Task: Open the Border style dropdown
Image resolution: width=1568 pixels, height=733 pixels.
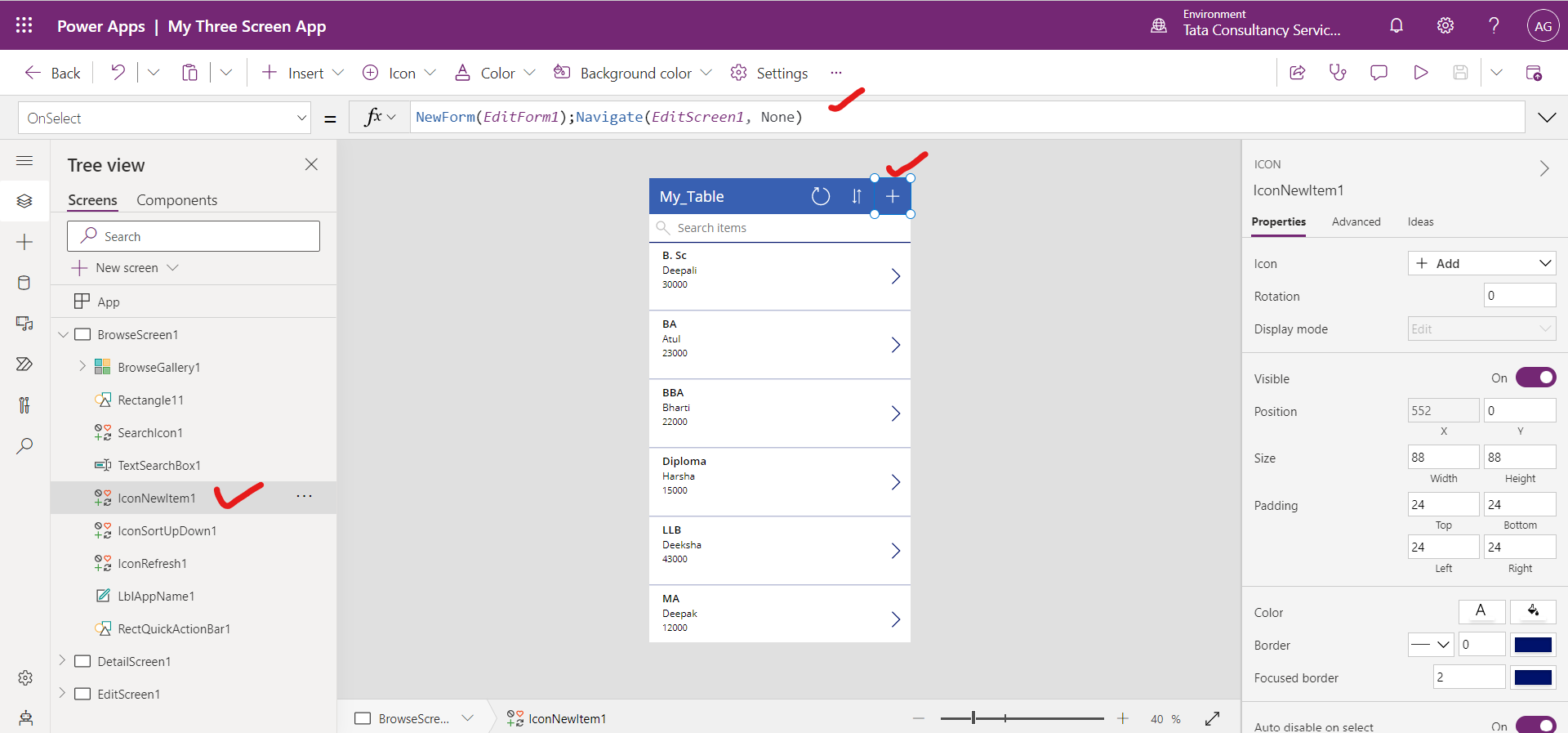Action: coord(1431,644)
